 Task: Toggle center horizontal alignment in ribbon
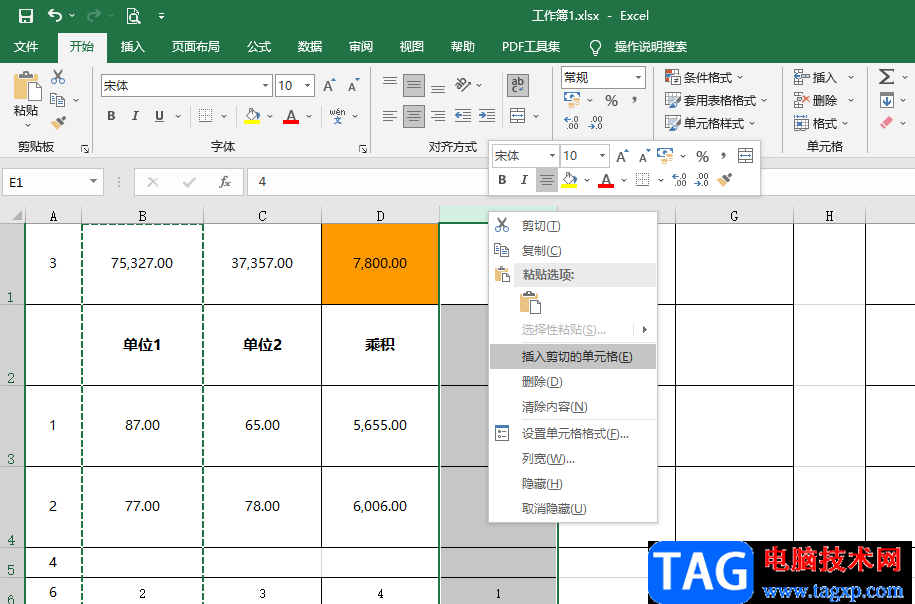click(x=414, y=116)
